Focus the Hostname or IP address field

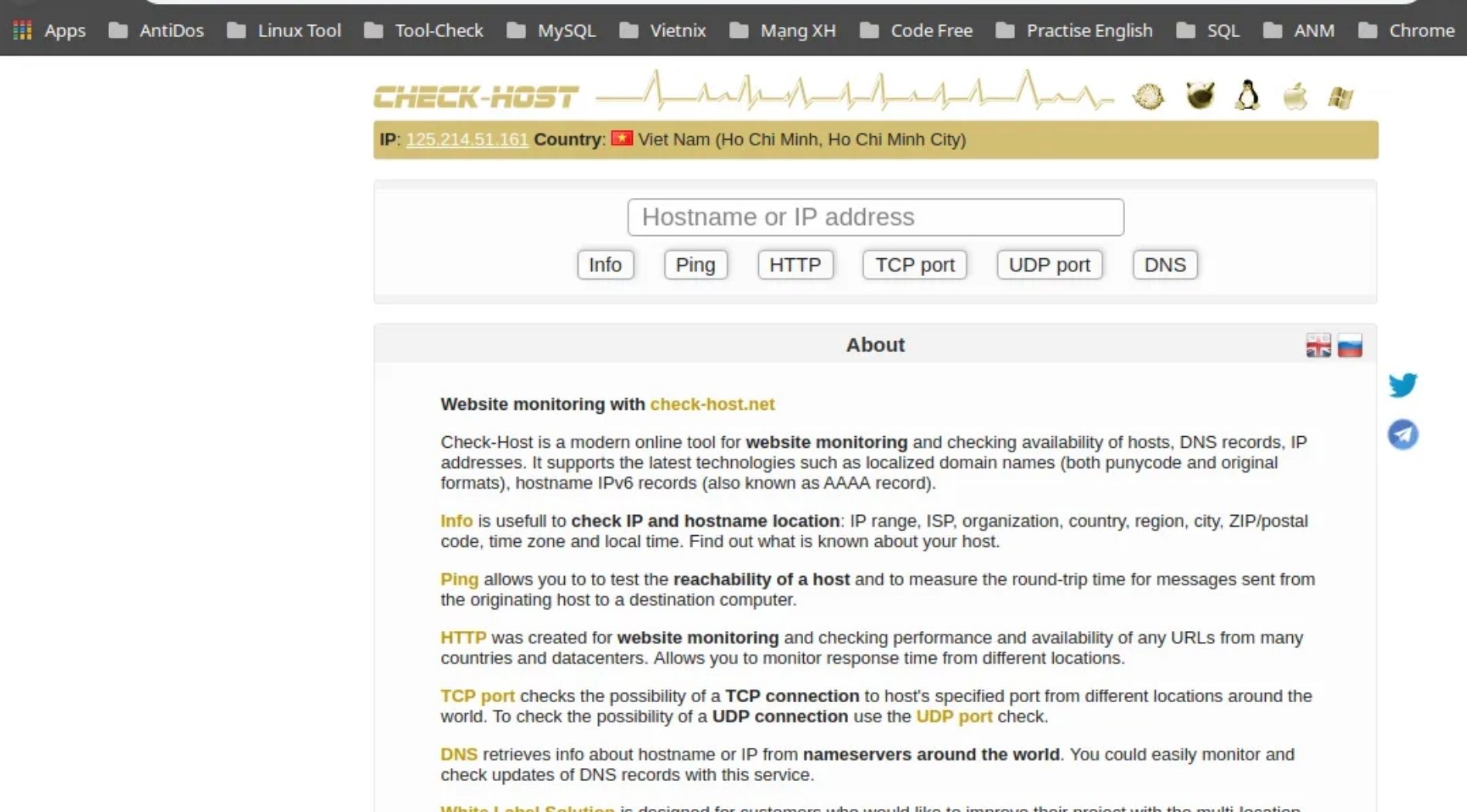click(875, 217)
